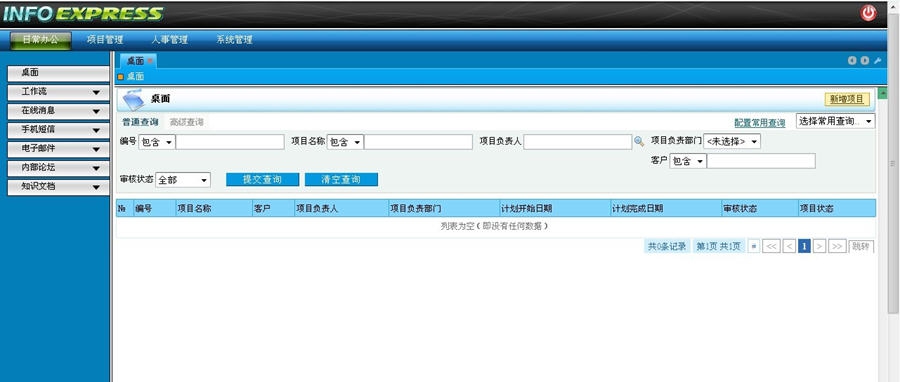Go to next page with > button
This screenshot has width=900, height=382.
pos(820,247)
